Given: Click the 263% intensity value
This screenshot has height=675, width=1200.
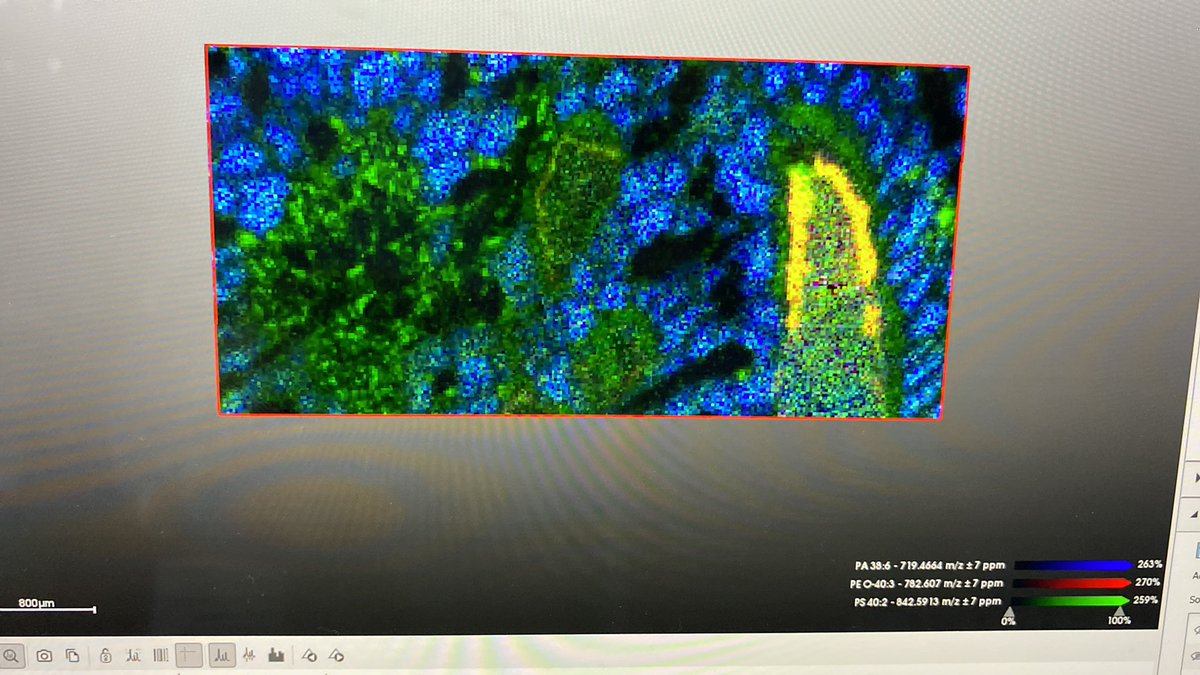Looking at the screenshot, I should 1150,564.
